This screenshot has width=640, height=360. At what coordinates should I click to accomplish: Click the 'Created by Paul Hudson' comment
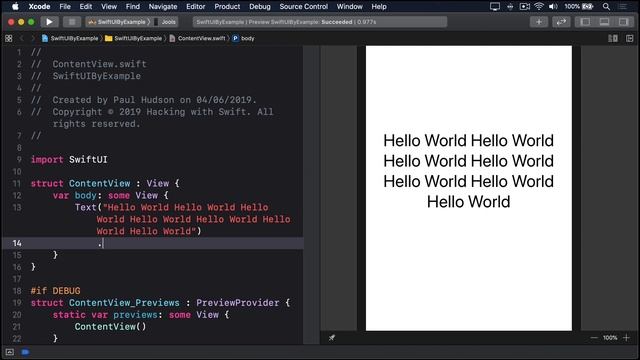coord(144,100)
